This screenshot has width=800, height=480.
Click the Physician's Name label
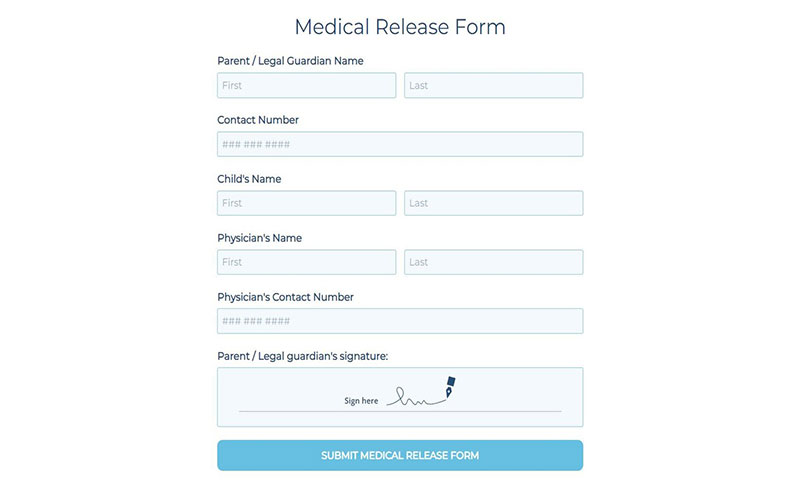(x=259, y=238)
